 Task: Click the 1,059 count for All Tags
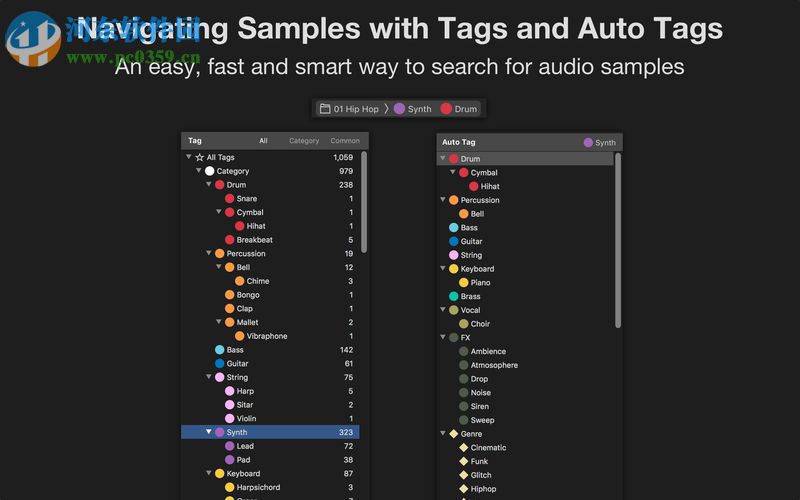343,158
